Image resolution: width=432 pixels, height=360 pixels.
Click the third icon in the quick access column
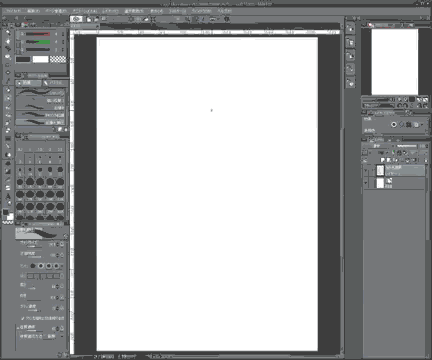click(x=350, y=56)
